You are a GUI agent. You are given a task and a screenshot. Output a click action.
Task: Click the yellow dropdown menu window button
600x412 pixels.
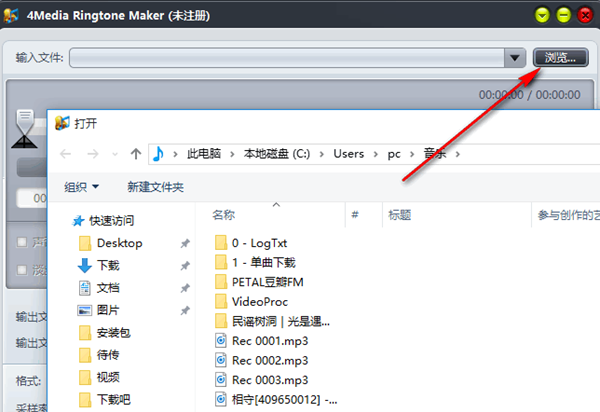(x=542, y=15)
